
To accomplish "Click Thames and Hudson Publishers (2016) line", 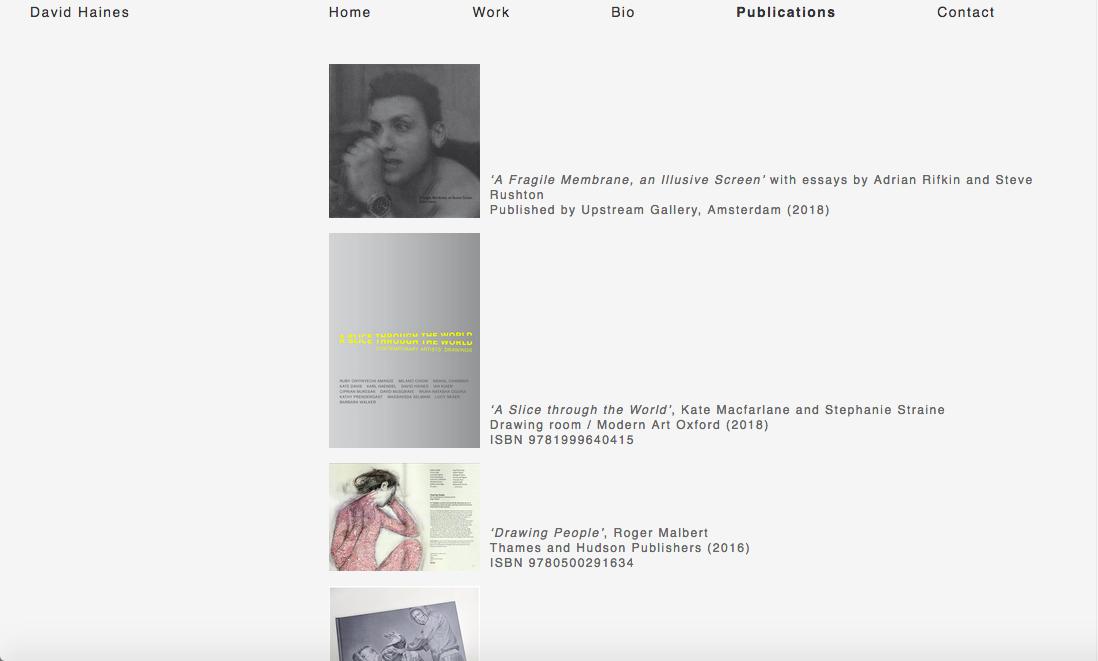I will [619, 548].
